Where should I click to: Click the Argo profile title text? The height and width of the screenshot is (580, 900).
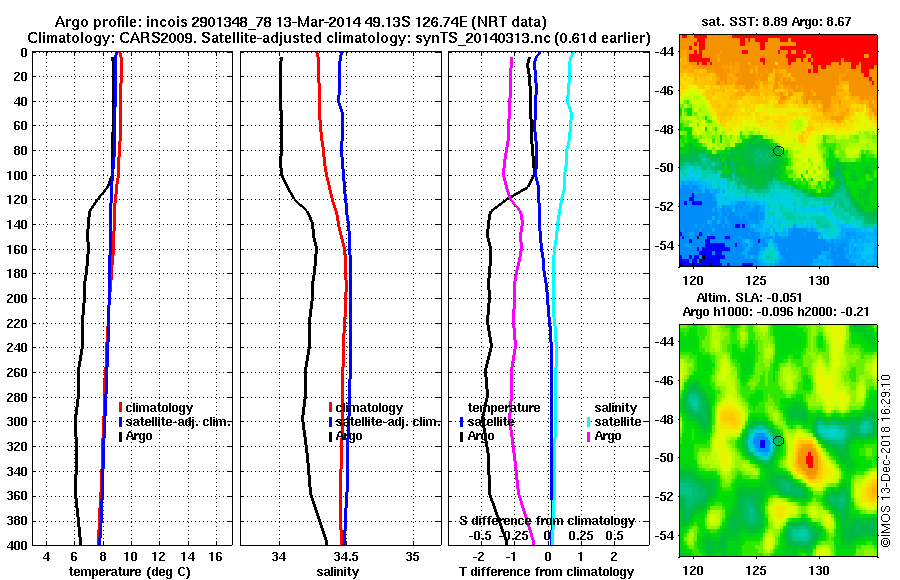pyautogui.click(x=301, y=22)
